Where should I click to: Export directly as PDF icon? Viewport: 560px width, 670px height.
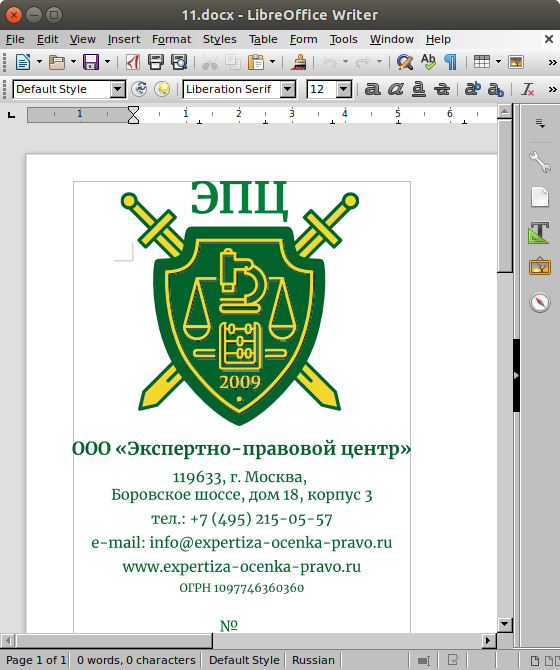[x=133, y=62]
